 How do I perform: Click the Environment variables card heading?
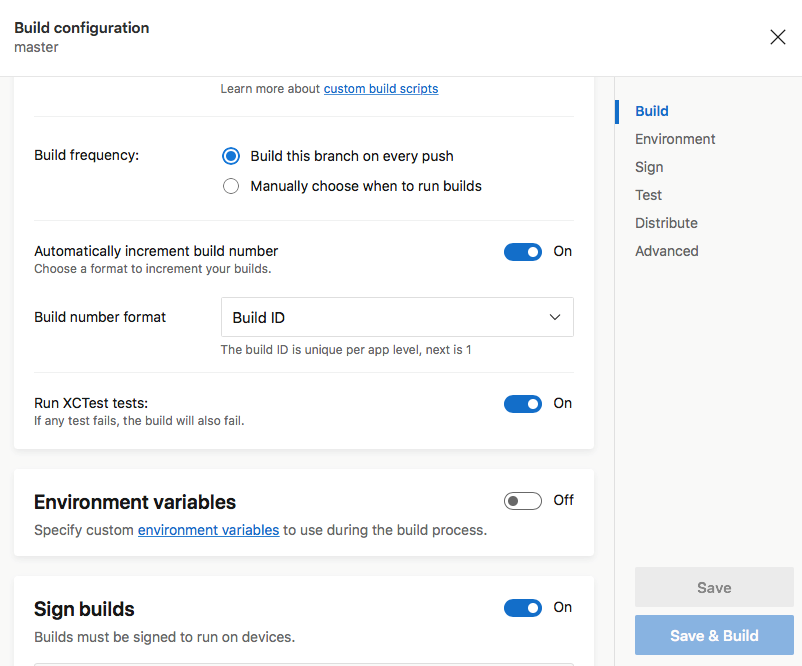[135, 502]
